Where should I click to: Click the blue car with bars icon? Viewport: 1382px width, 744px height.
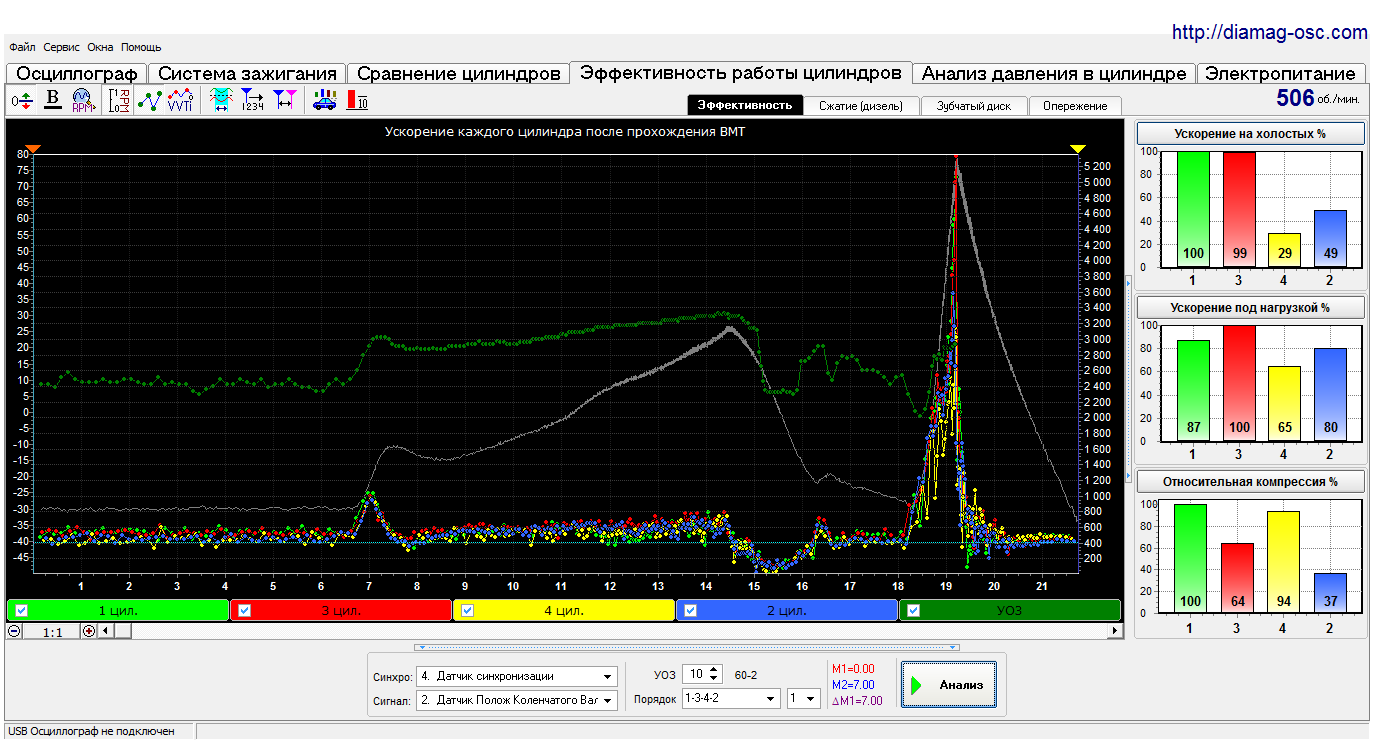pos(324,100)
